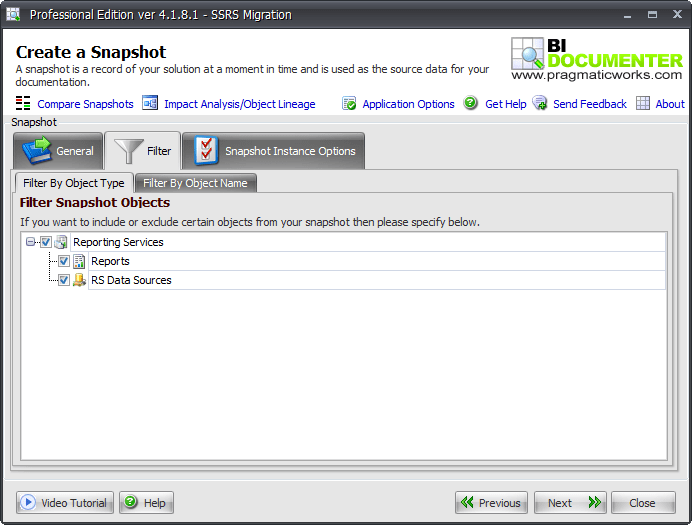Open Compare Snapshots link
Screen dimensions: 692x525
(x=85, y=104)
